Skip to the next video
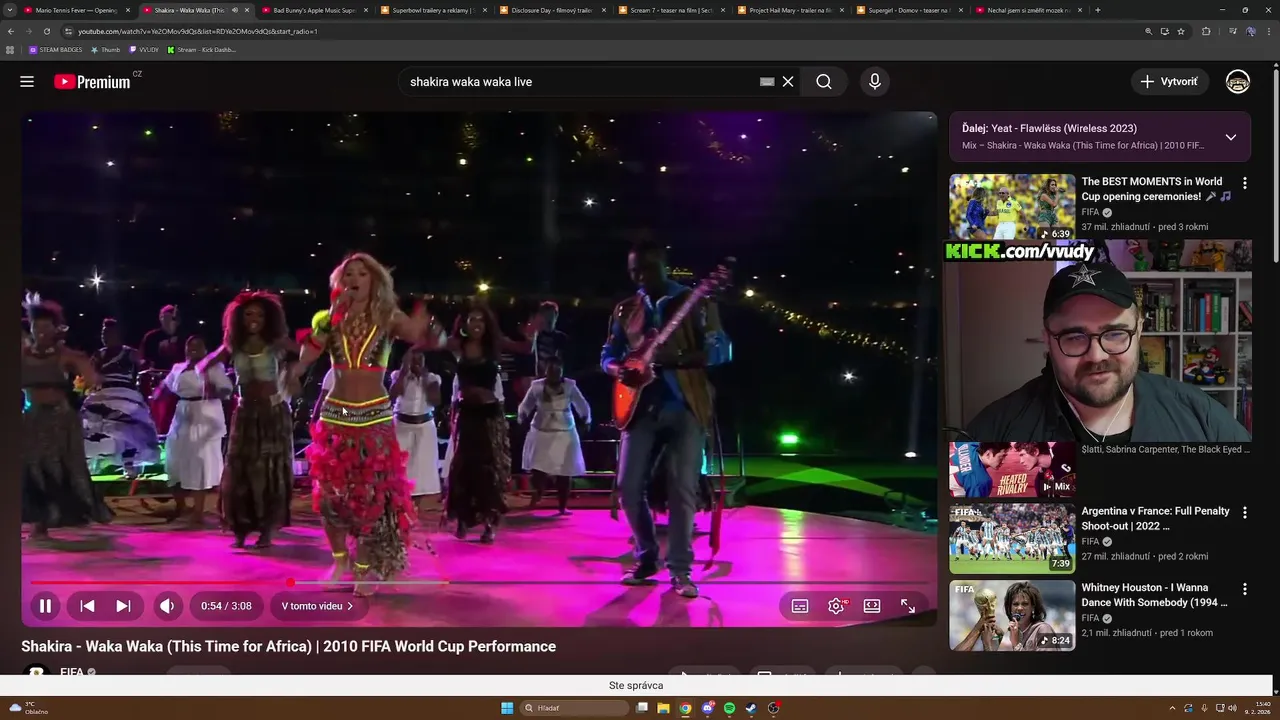The image size is (1280, 720). pyautogui.click(x=123, y=606)
